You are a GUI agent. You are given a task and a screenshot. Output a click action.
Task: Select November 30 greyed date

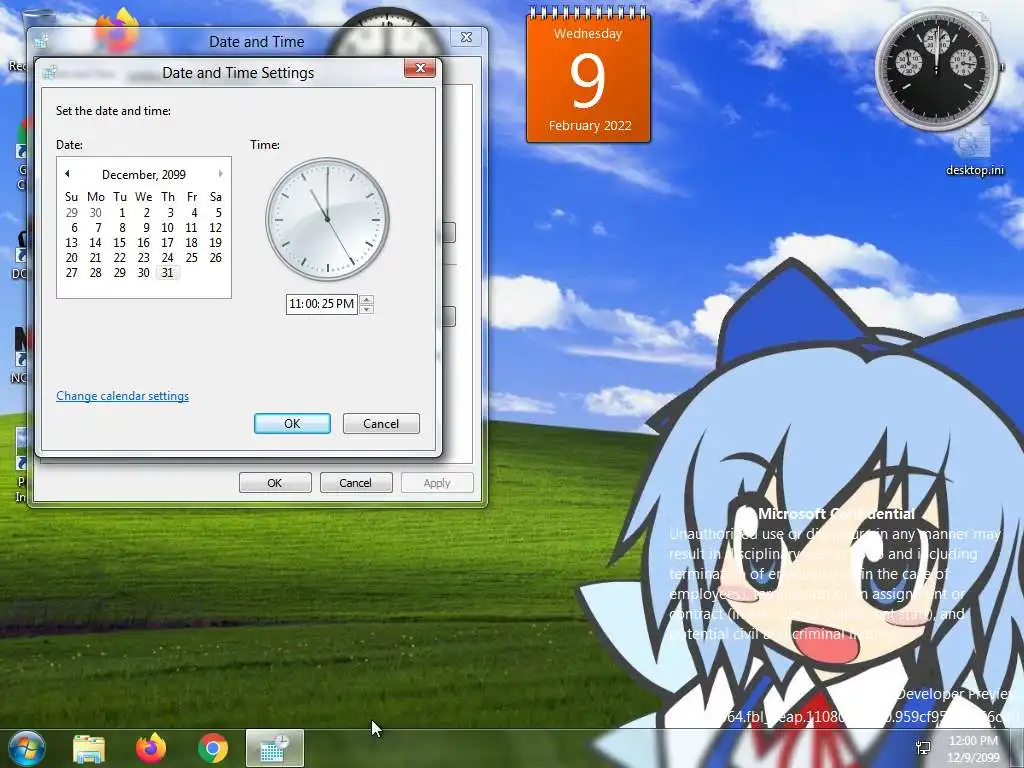click(x=95, y=213)
